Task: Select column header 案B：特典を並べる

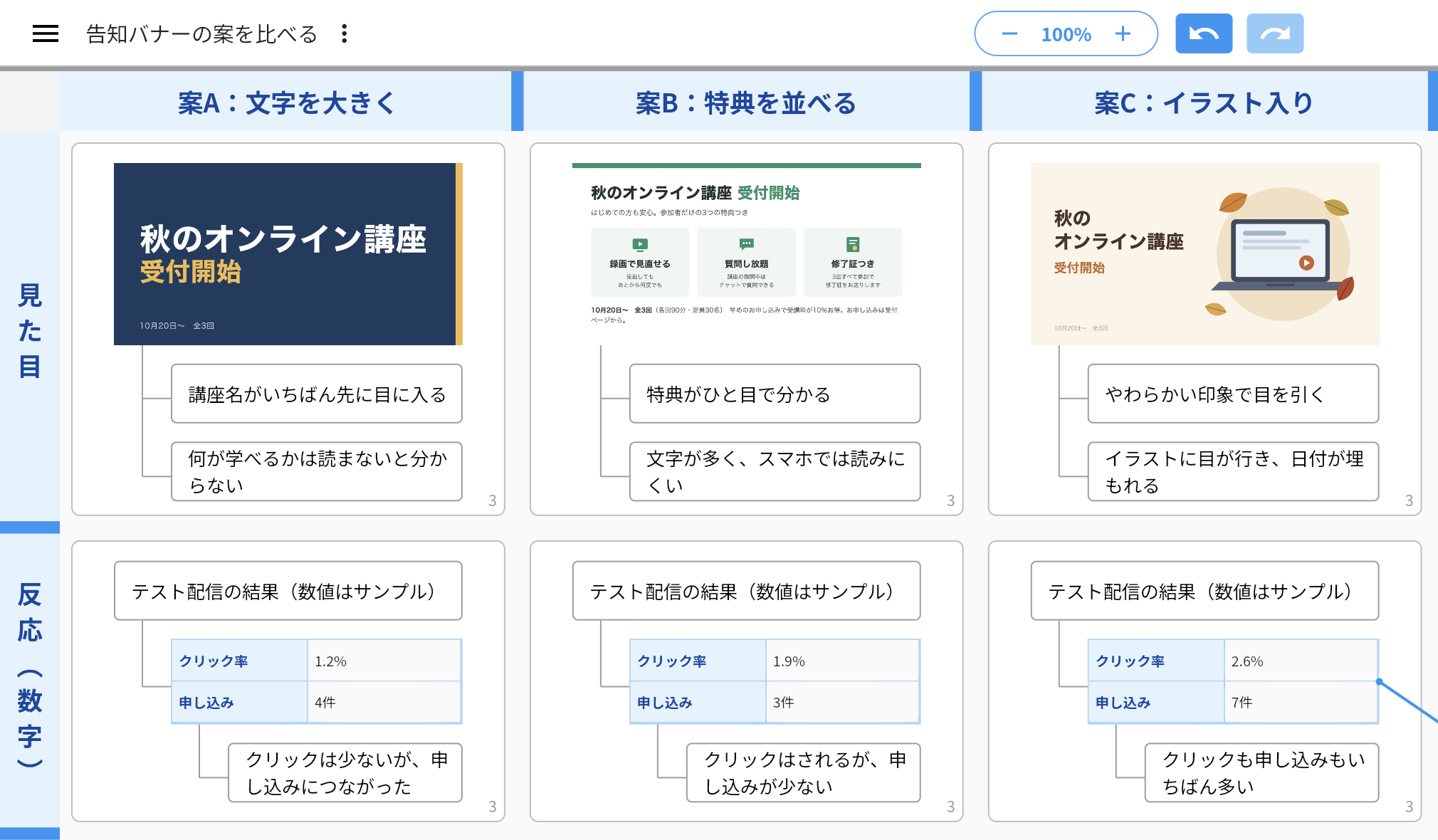Action: pos(746,103)
